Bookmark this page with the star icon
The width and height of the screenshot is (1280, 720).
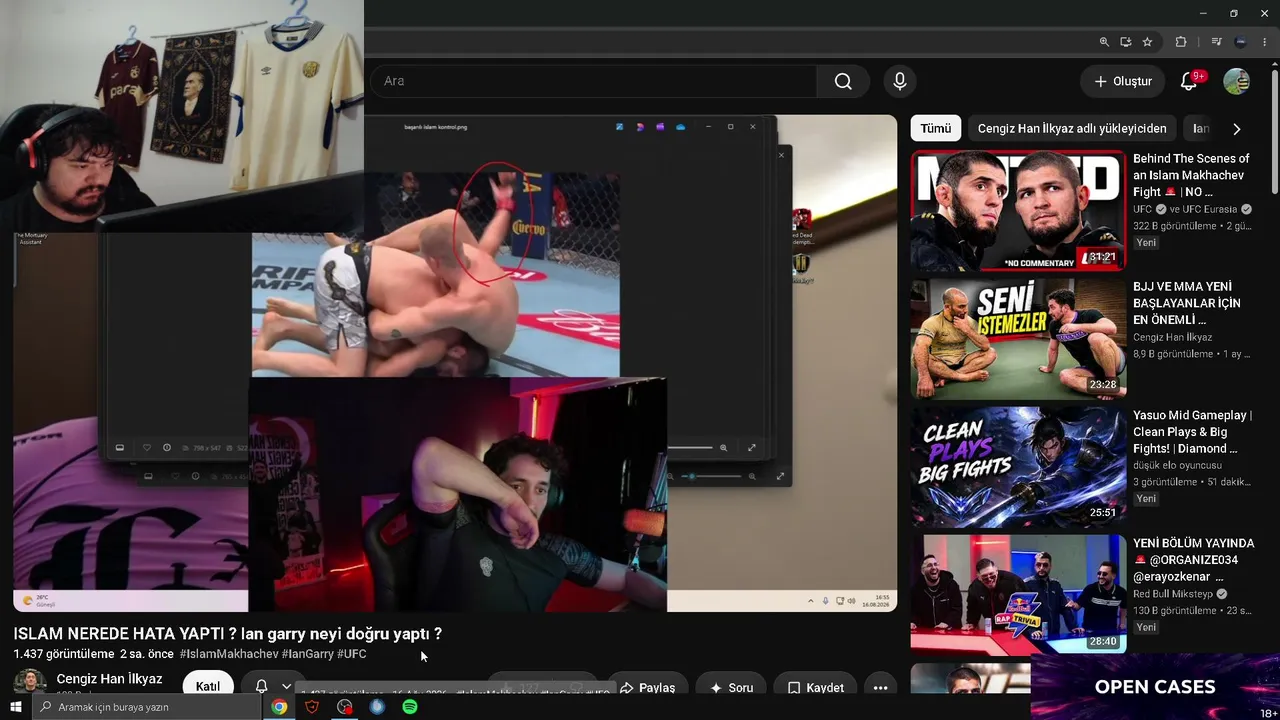point(1148,42)
